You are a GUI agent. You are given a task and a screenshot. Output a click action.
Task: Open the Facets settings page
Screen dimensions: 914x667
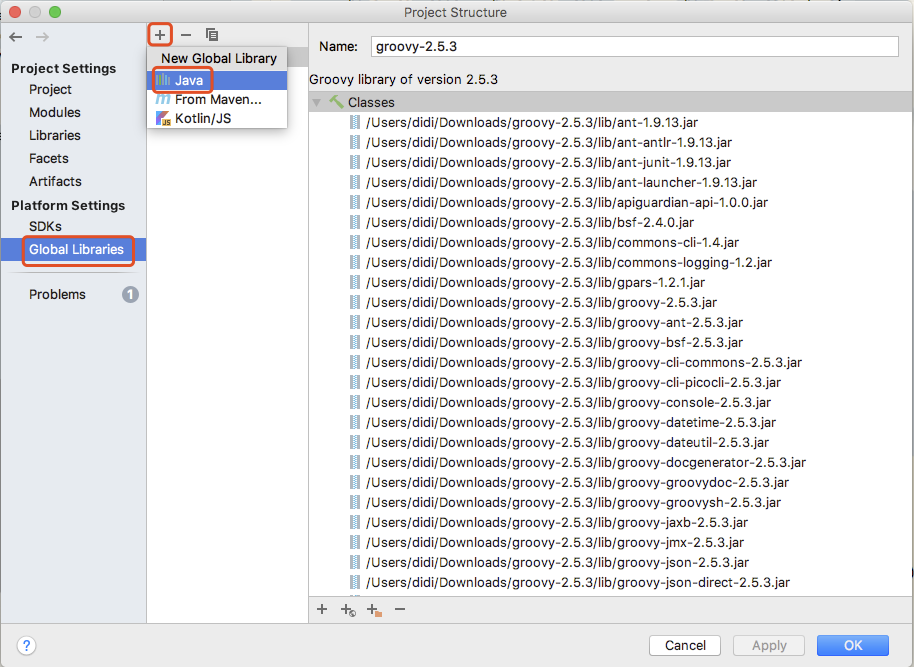[x=49, y=159]
